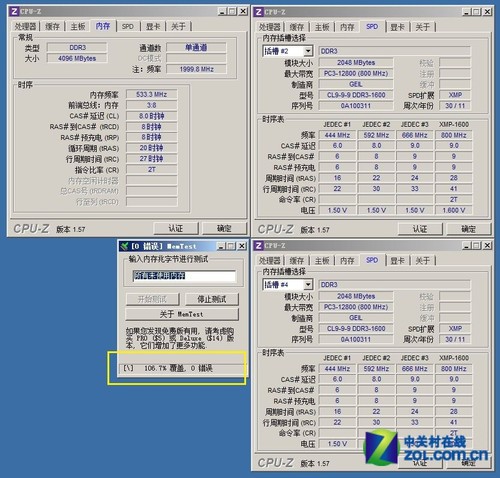Screen dimensions: 500x478
Task: Click the 1.600 V XMP voltage in slot #2
Action: click(x=454, y=210)
